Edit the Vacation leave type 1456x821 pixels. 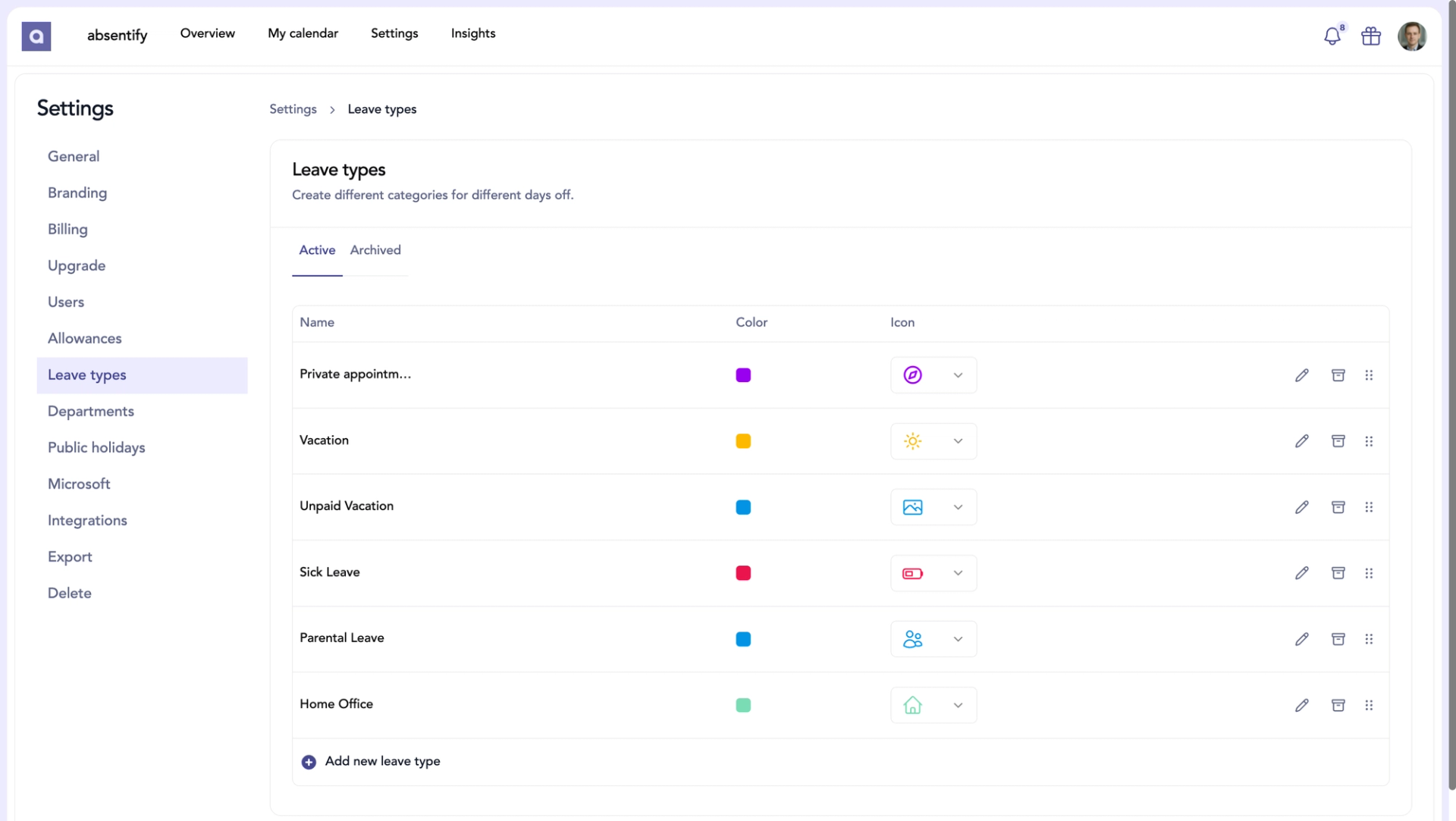point(1301,441)
